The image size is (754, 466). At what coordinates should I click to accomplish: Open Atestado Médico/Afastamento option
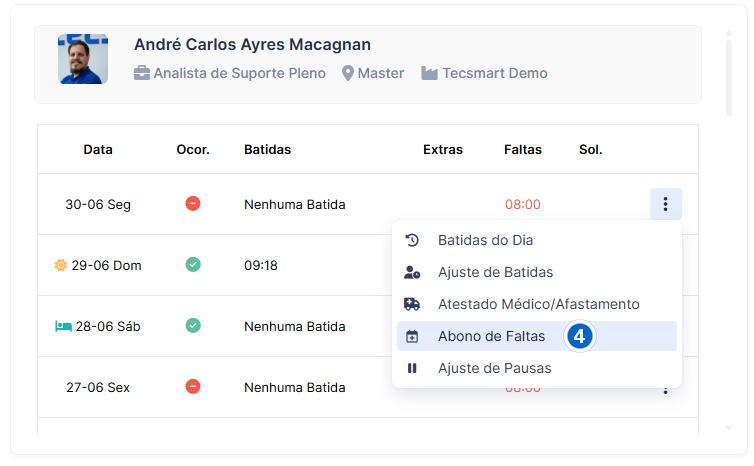pyautogui.click(x=537, y=304)
